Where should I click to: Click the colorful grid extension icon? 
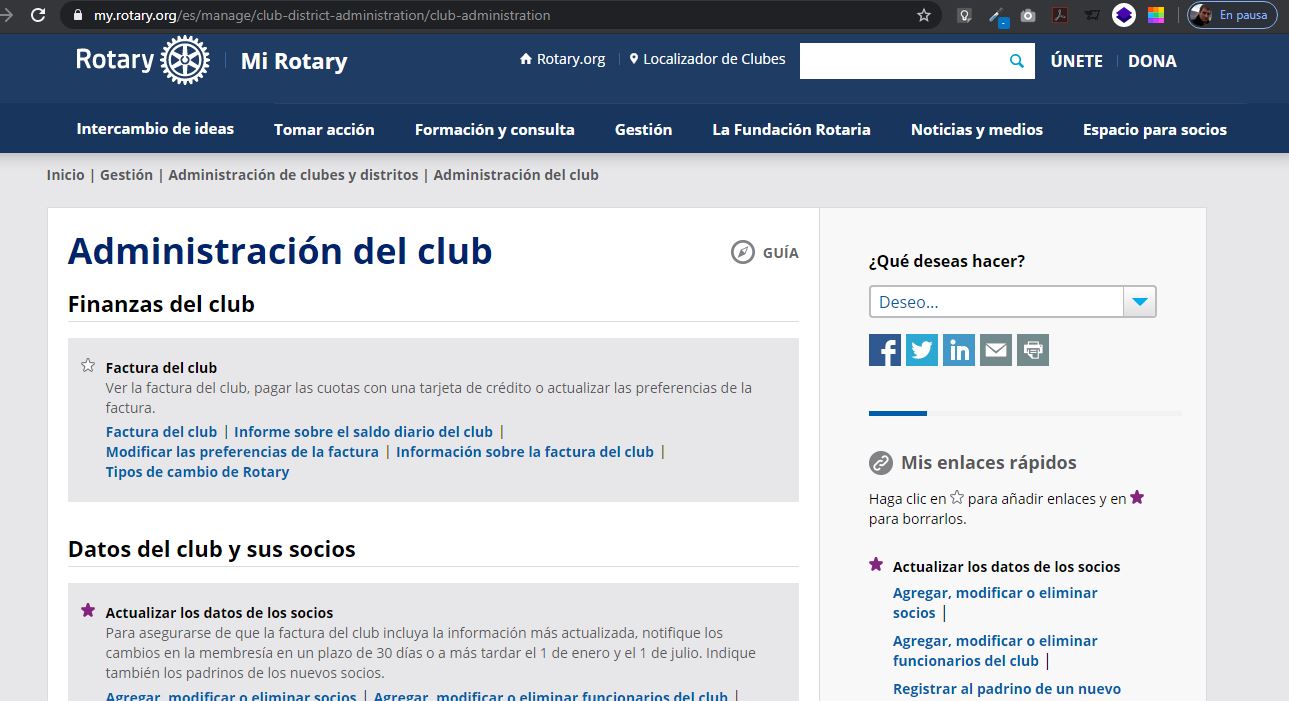(x=1156, y=15)
